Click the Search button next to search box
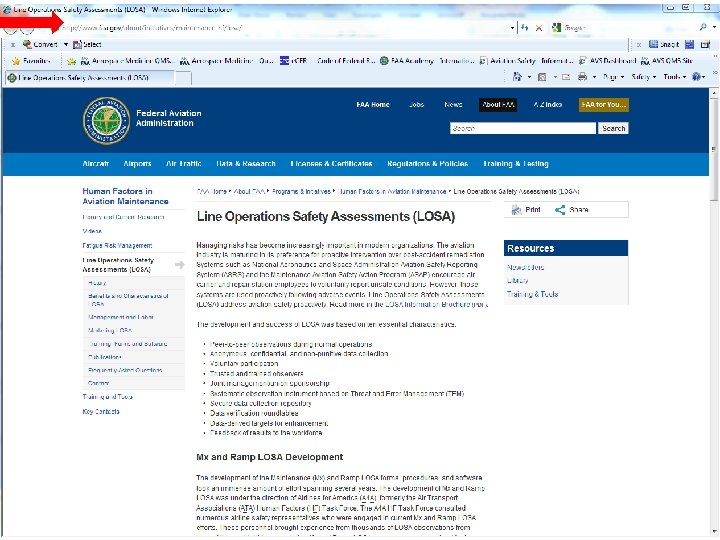Screen dimensions: 720x540 tap(613, 129)
